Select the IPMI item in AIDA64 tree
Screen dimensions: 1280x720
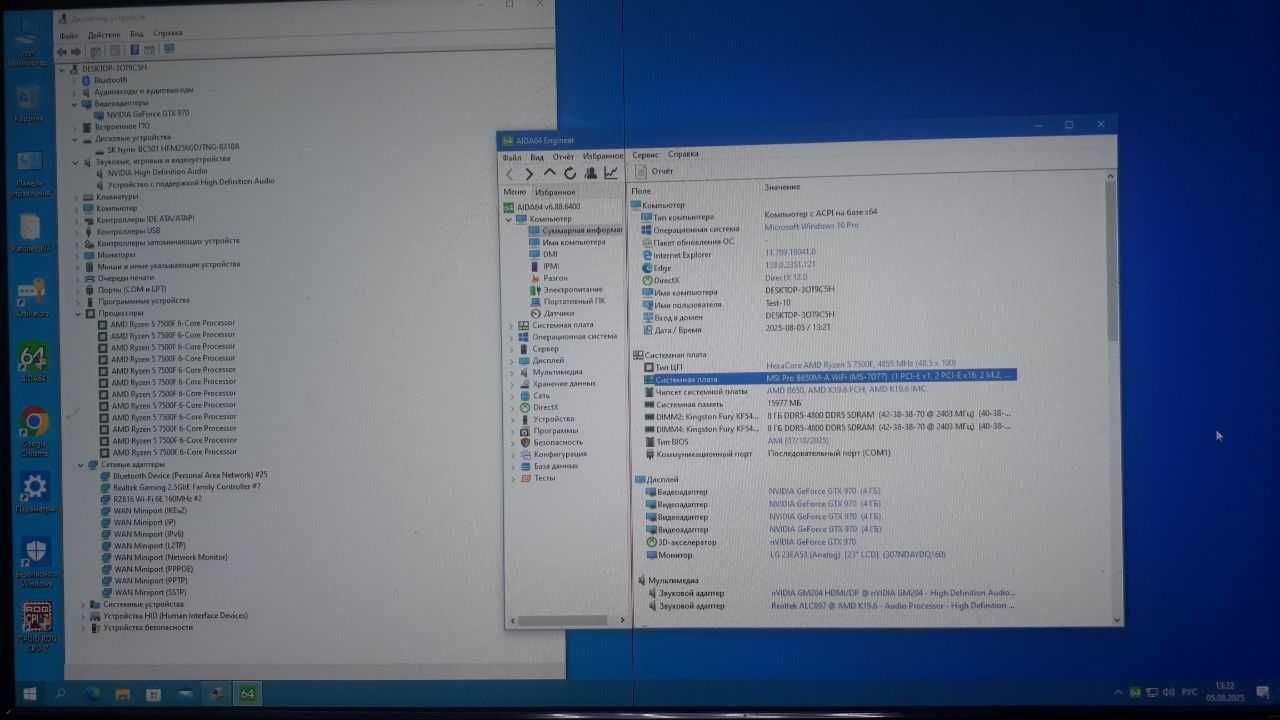point(543,266)
